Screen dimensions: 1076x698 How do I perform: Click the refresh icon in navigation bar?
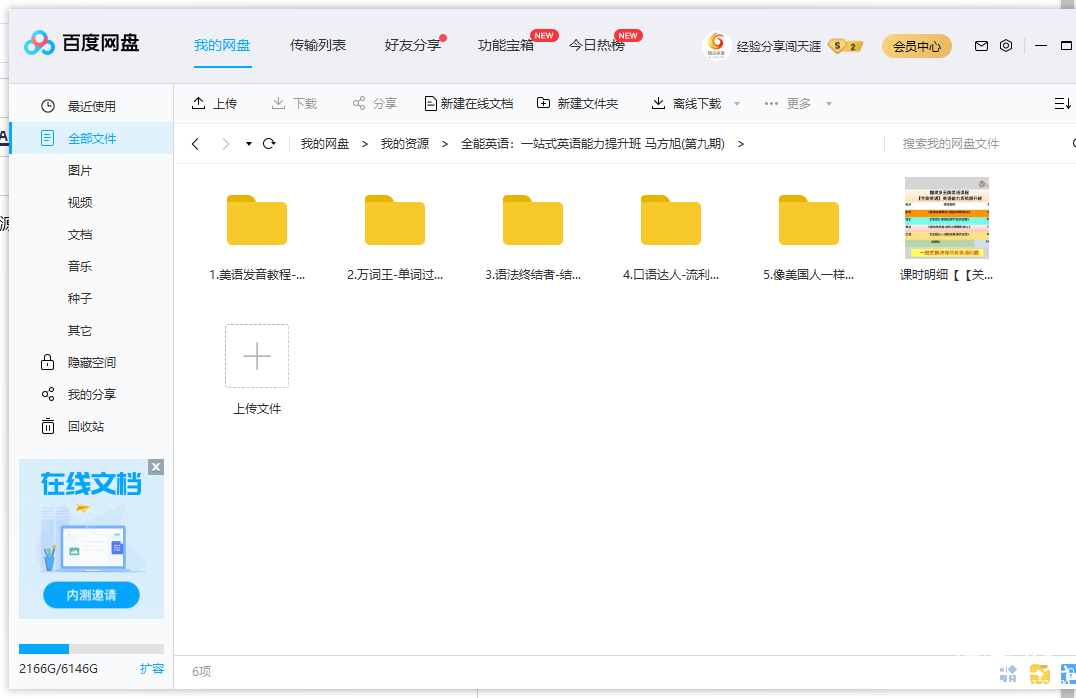click(269, 144)
